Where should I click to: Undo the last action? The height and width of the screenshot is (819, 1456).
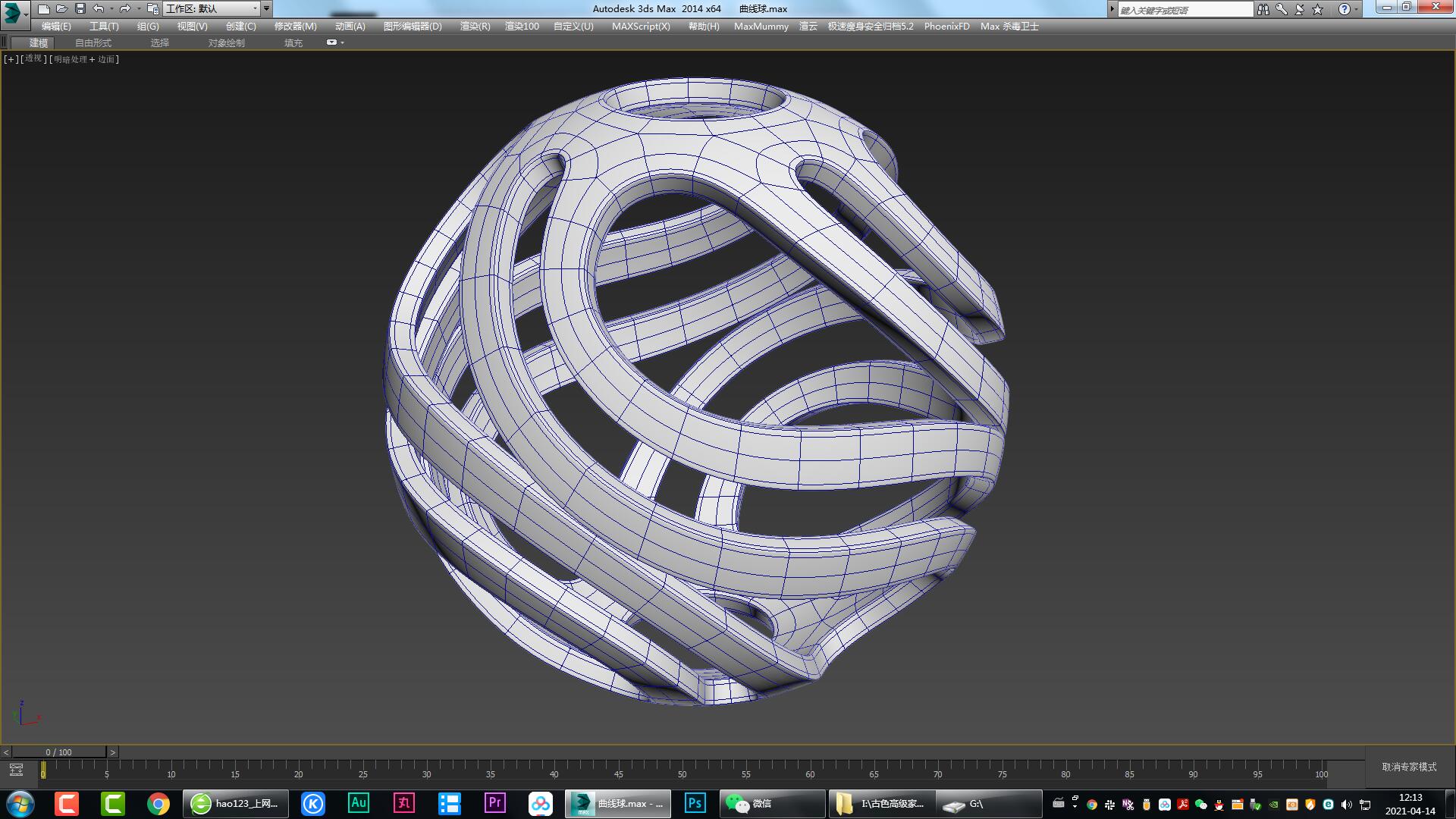click(x=97, y=8)
